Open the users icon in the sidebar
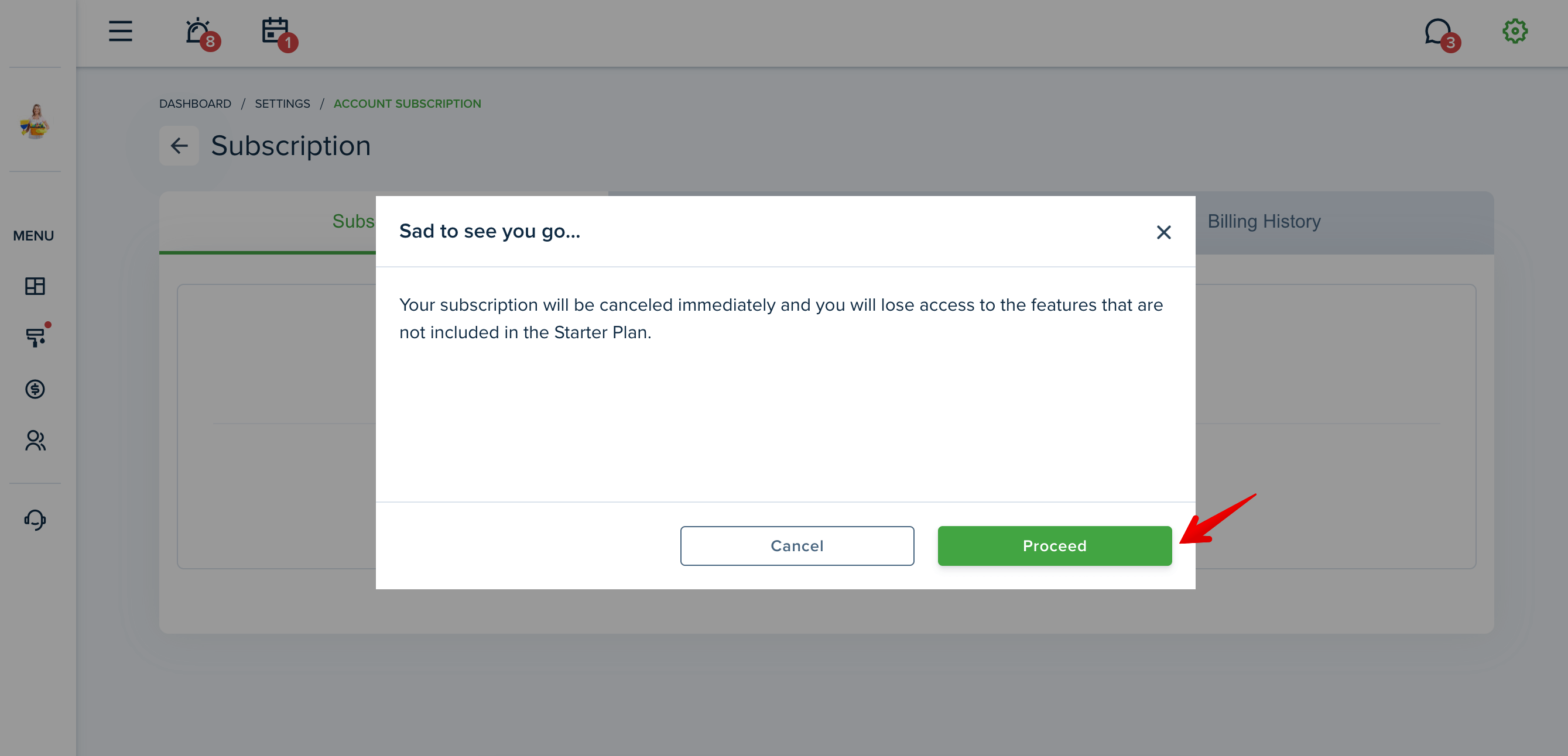Image resolution: width=1568 pixels, height=756 pixels. tap(35, 441)
